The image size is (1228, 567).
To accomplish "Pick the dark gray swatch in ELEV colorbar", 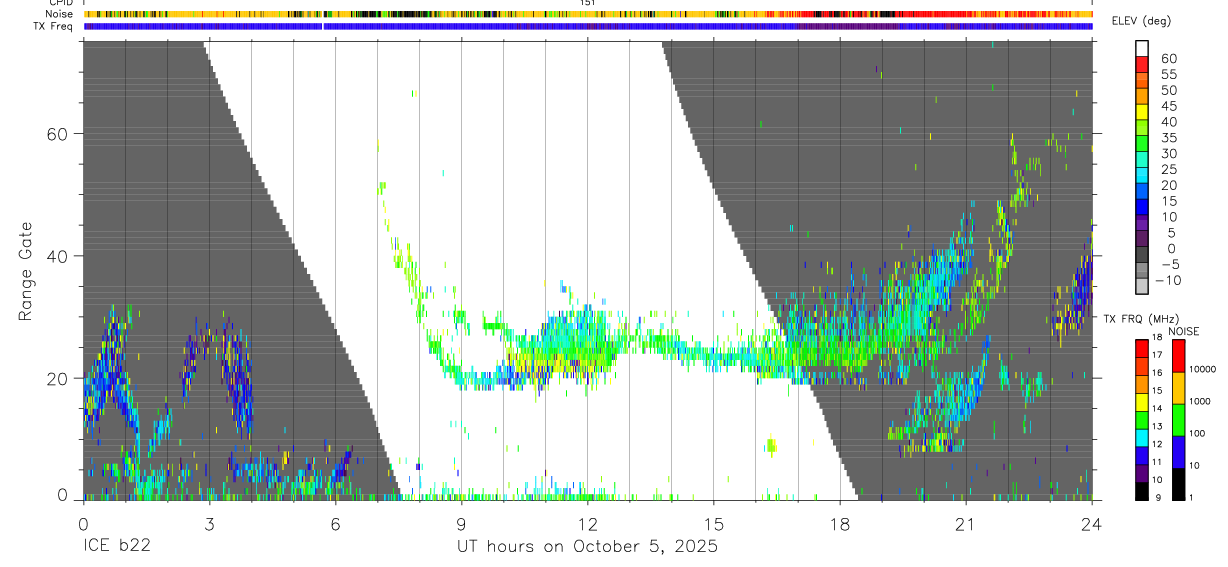I will coord(1142,254).
